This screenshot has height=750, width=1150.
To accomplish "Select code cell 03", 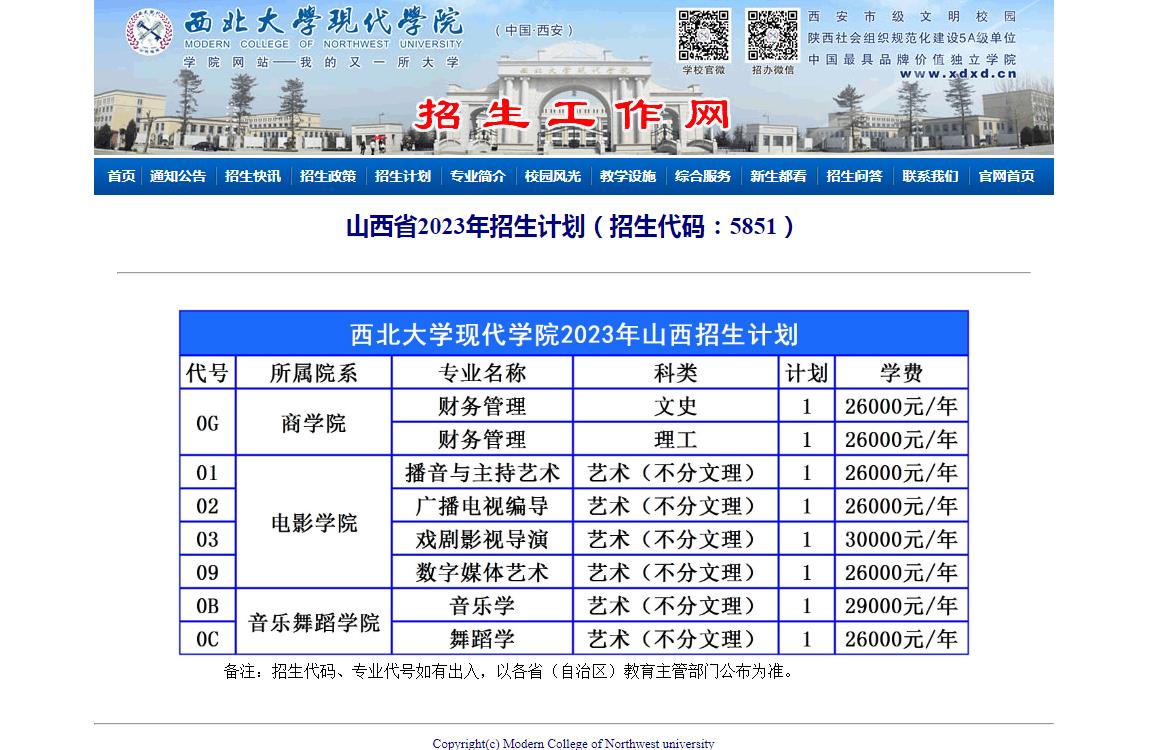I will coord(208,540).
